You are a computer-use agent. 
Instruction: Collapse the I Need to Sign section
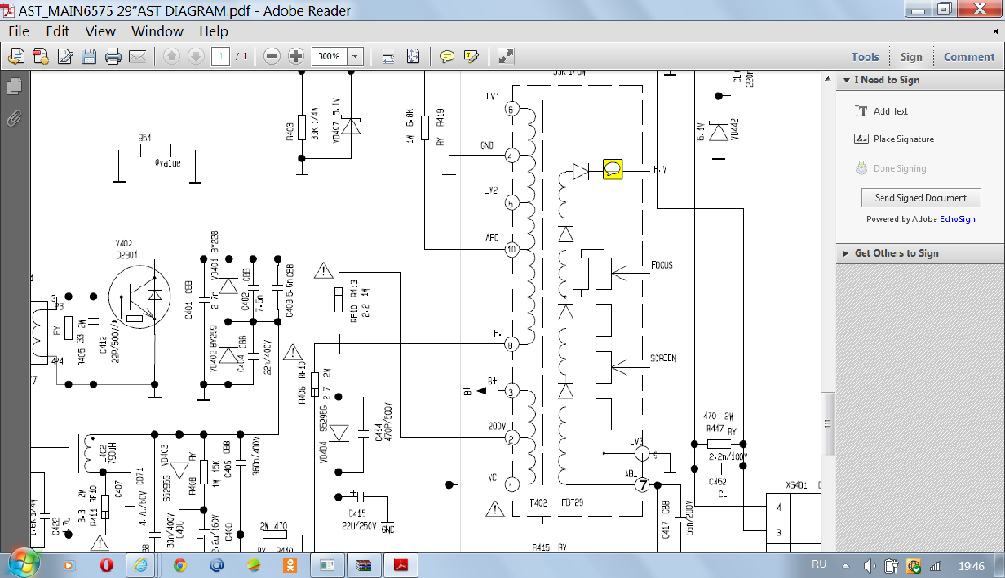click(x=847, y=80)
